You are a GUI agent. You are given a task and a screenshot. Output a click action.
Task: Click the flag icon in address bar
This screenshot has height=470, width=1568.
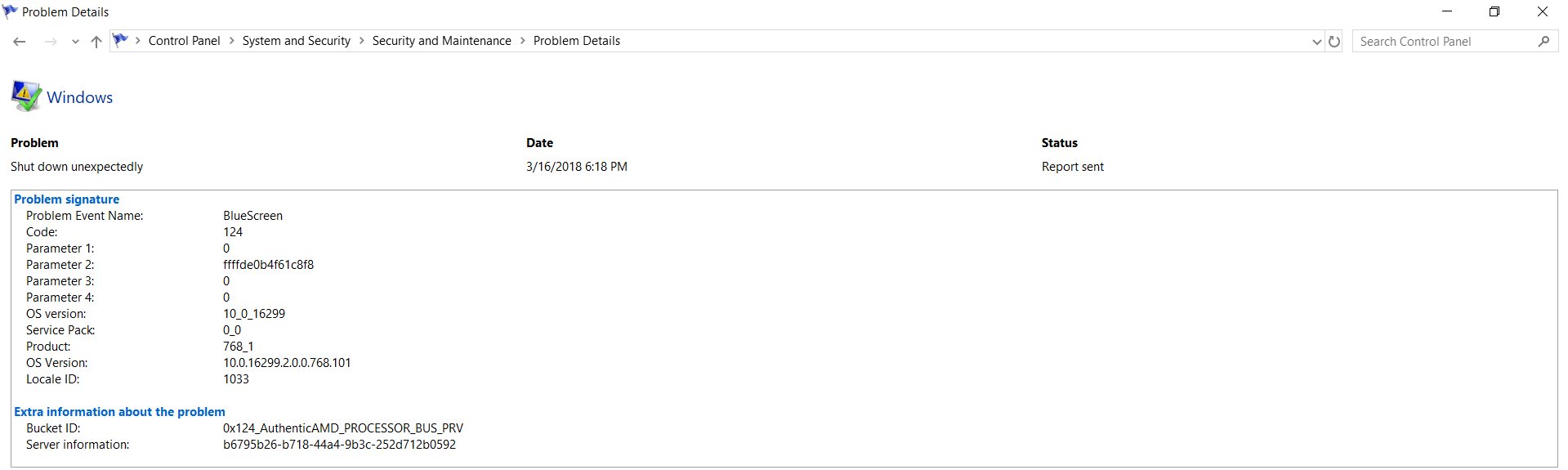coord(121,40)
